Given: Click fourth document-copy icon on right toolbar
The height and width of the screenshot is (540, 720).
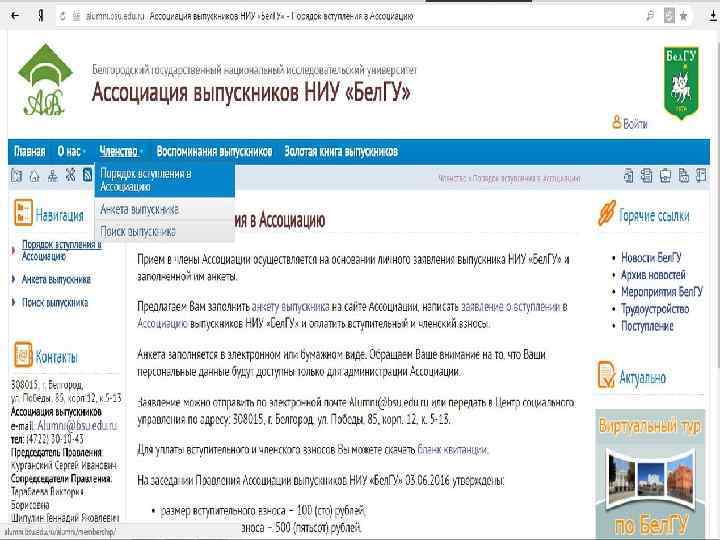Looking at the screenshot, I should tap(683, 175).
